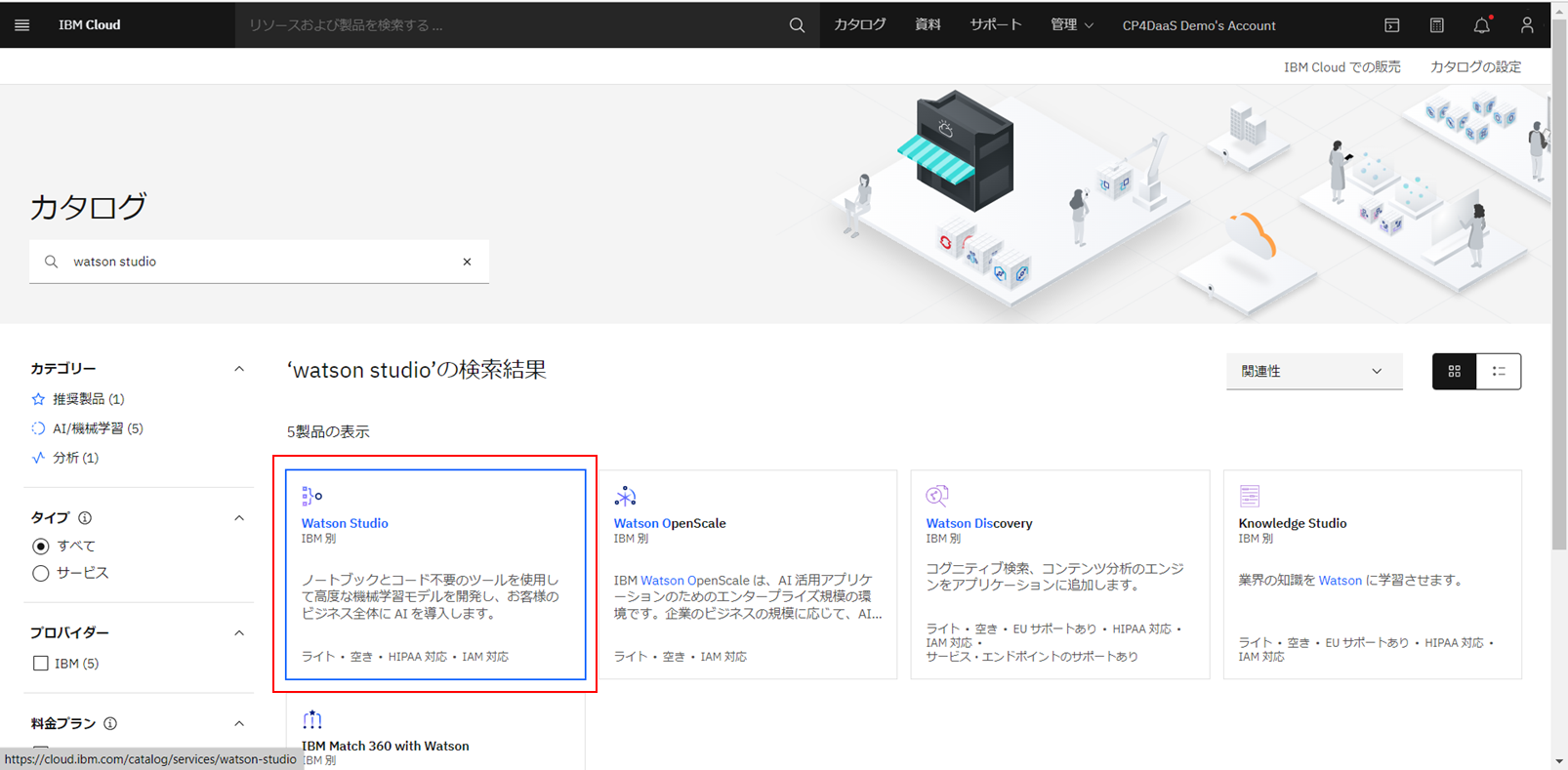Viewport: 1568px width, 770px height.
Task: Open the Watson OpenScale product tile
Action: (x=748, y=575)
